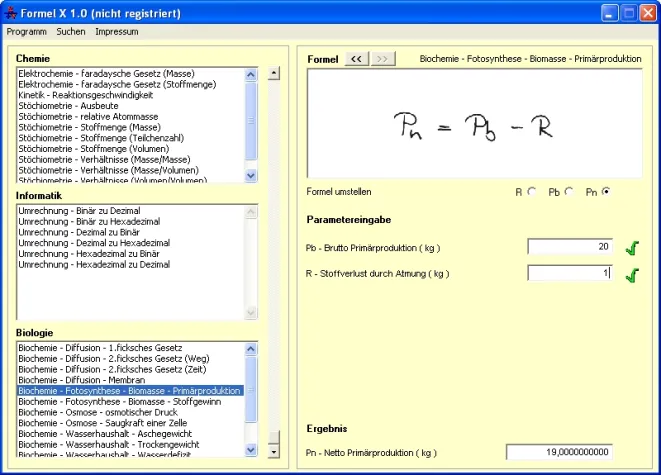The height and width of the screenshot is (475, 661).
Task: Go back with the << formula button
Action: (356, 59)
